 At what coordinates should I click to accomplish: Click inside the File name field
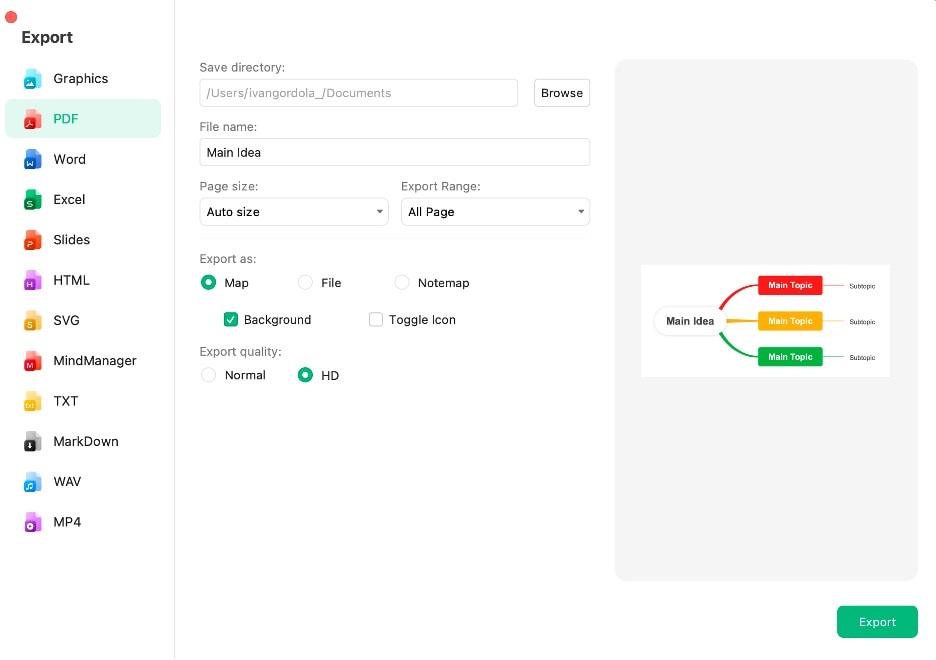click(394, 152)
